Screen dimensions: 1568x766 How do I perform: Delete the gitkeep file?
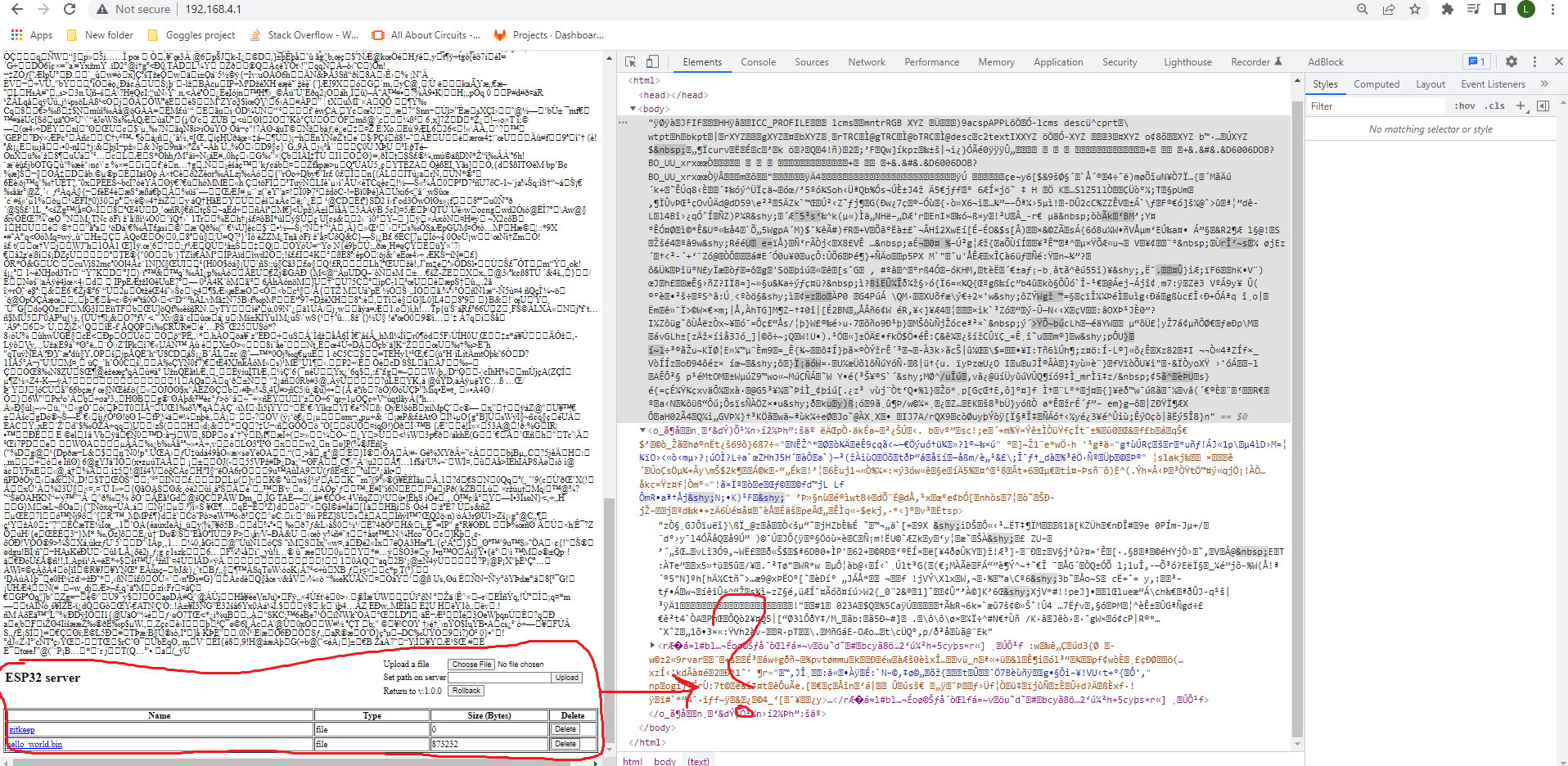pos(565,729)
